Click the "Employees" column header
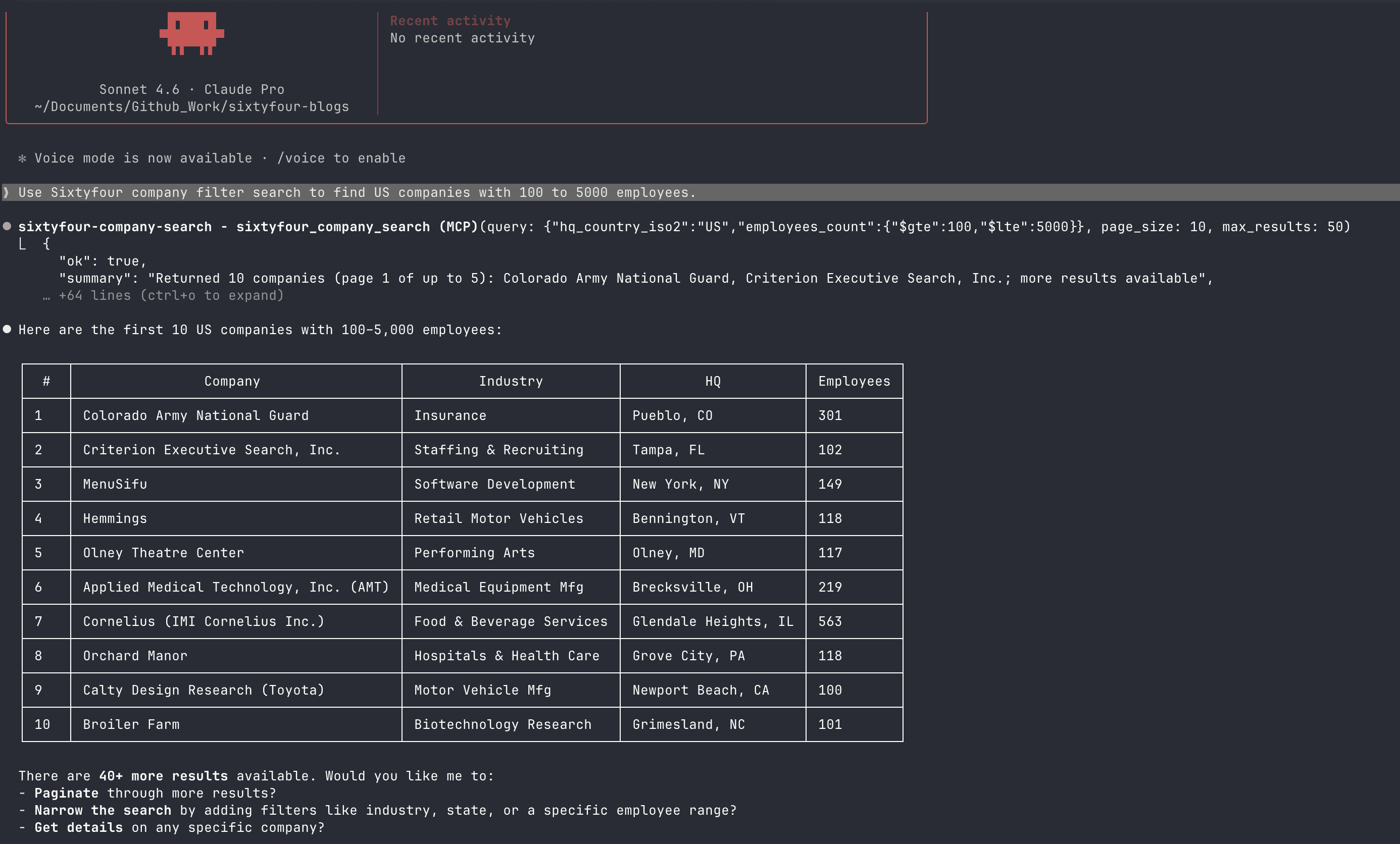Screen dimensions: 1400x844 [x=854, y=381]
